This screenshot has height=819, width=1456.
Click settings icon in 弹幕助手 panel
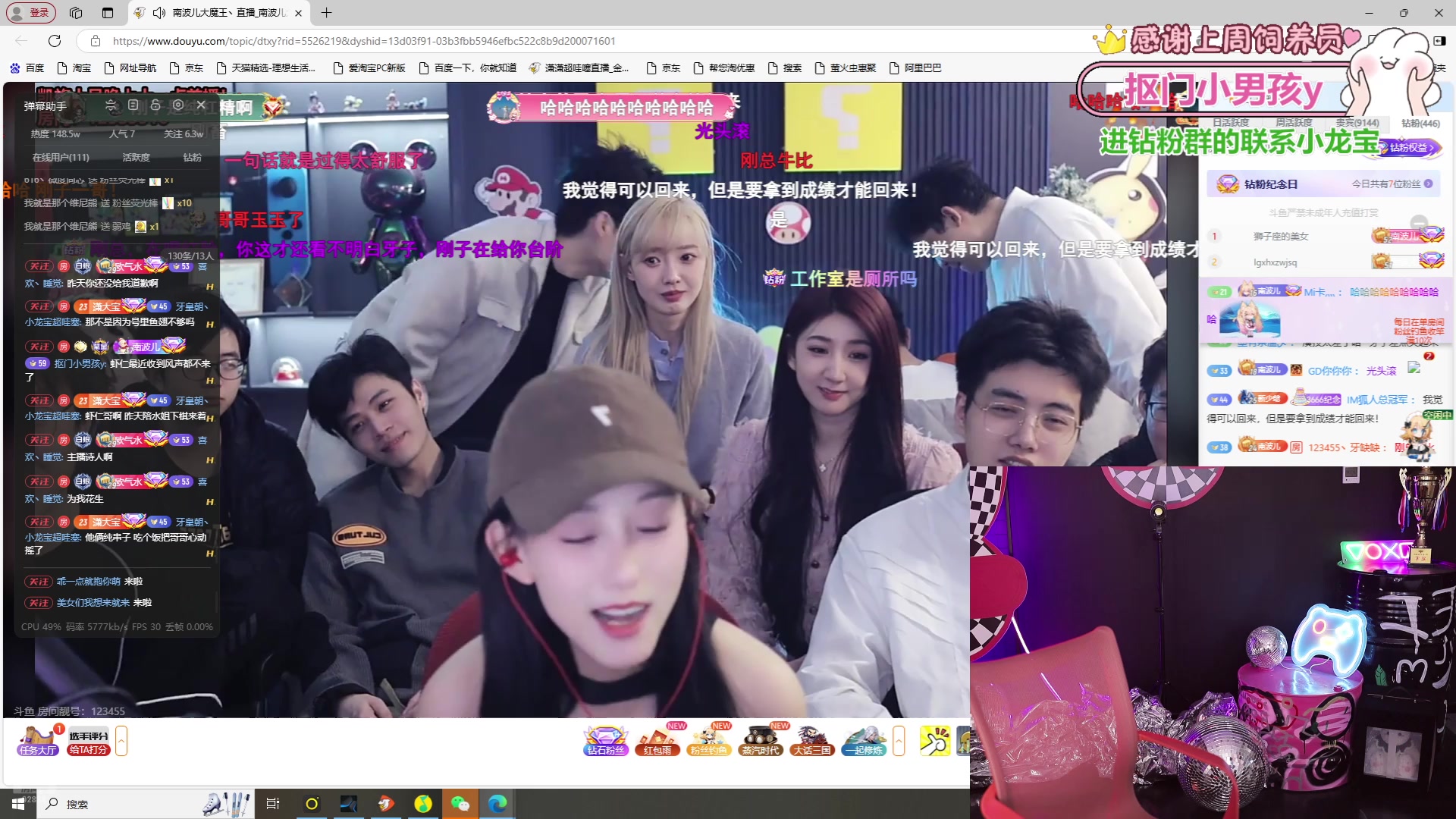178,105
